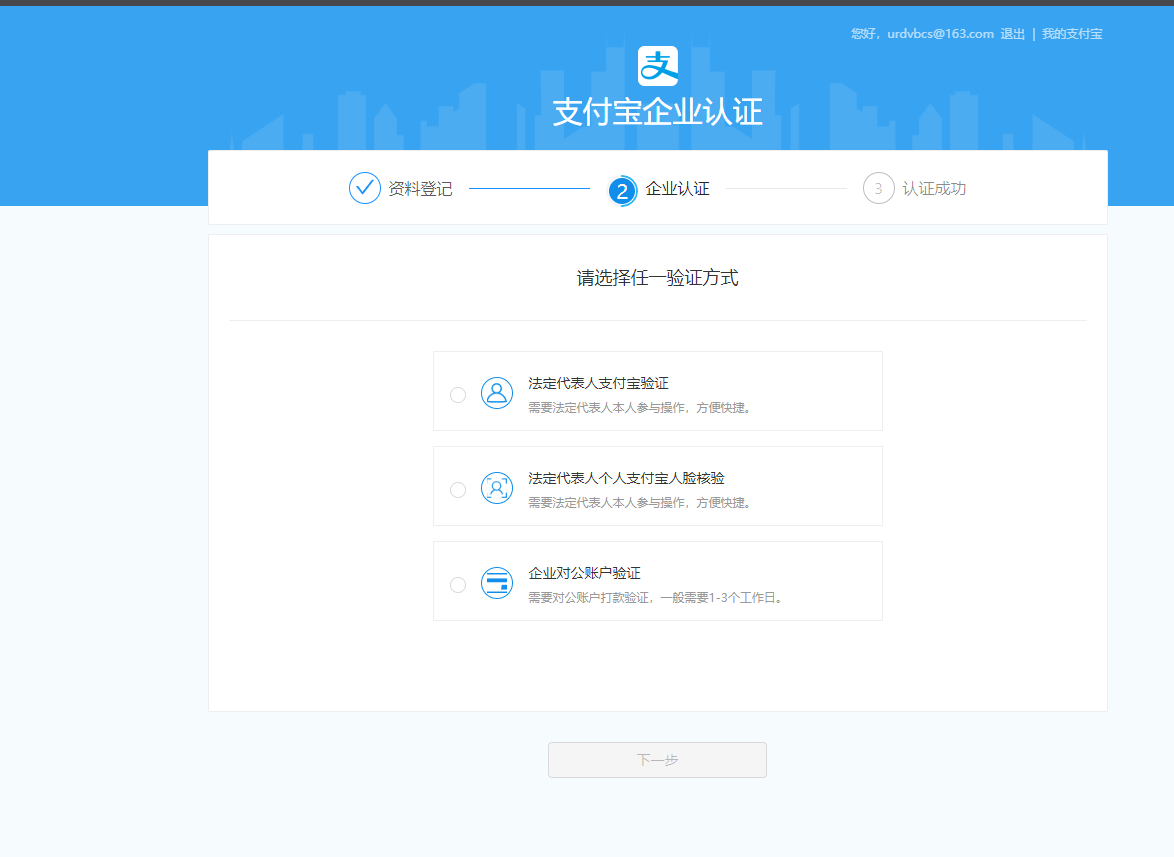Image resolution: width=1174 pixels, height=857 pixels.
Task: Click the step 3 circle for 认证成功
Action: click(x=878, y=188)
